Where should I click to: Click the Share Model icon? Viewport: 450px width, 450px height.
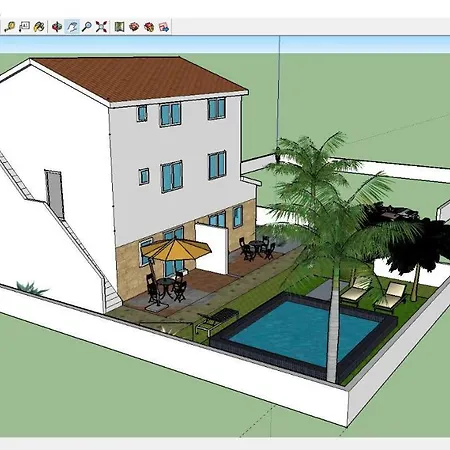pyautogui.click(x=149, y=27)
